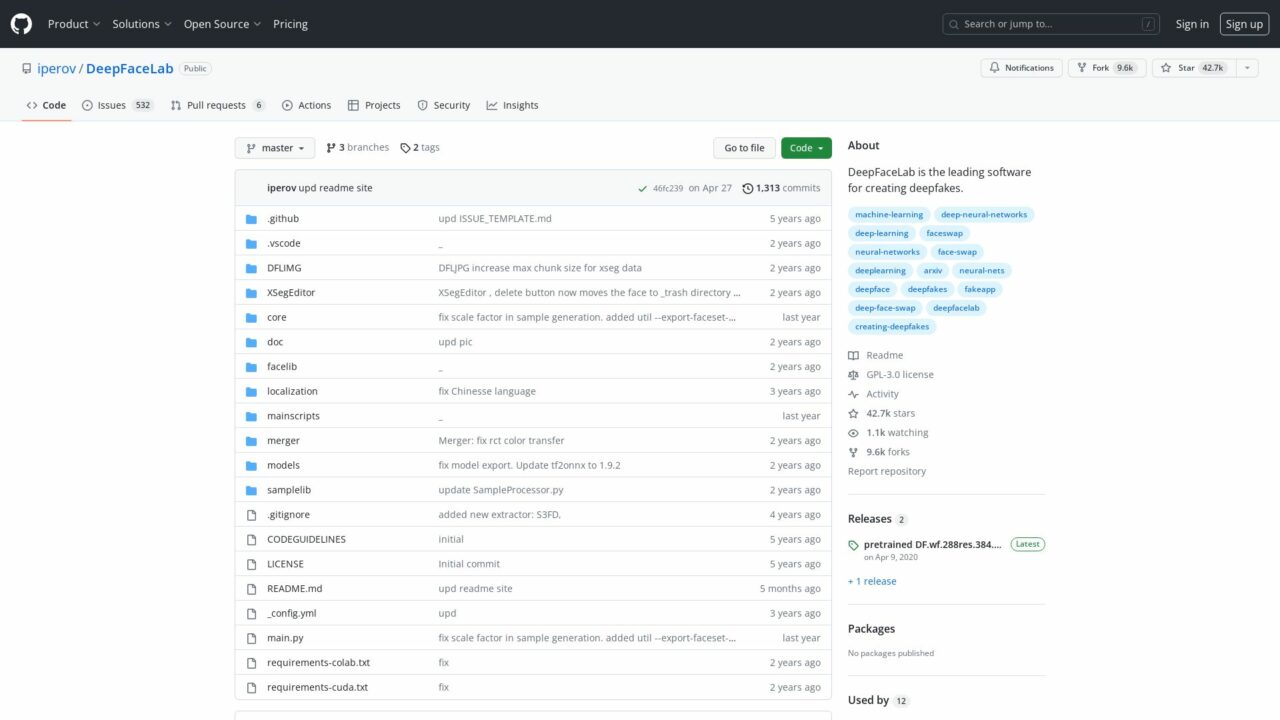The height and width of the screenshot is (720, 1280).
Task: Click the tags icon showing 2 tags
Action: pyautogui.click(x=405, y=148)
